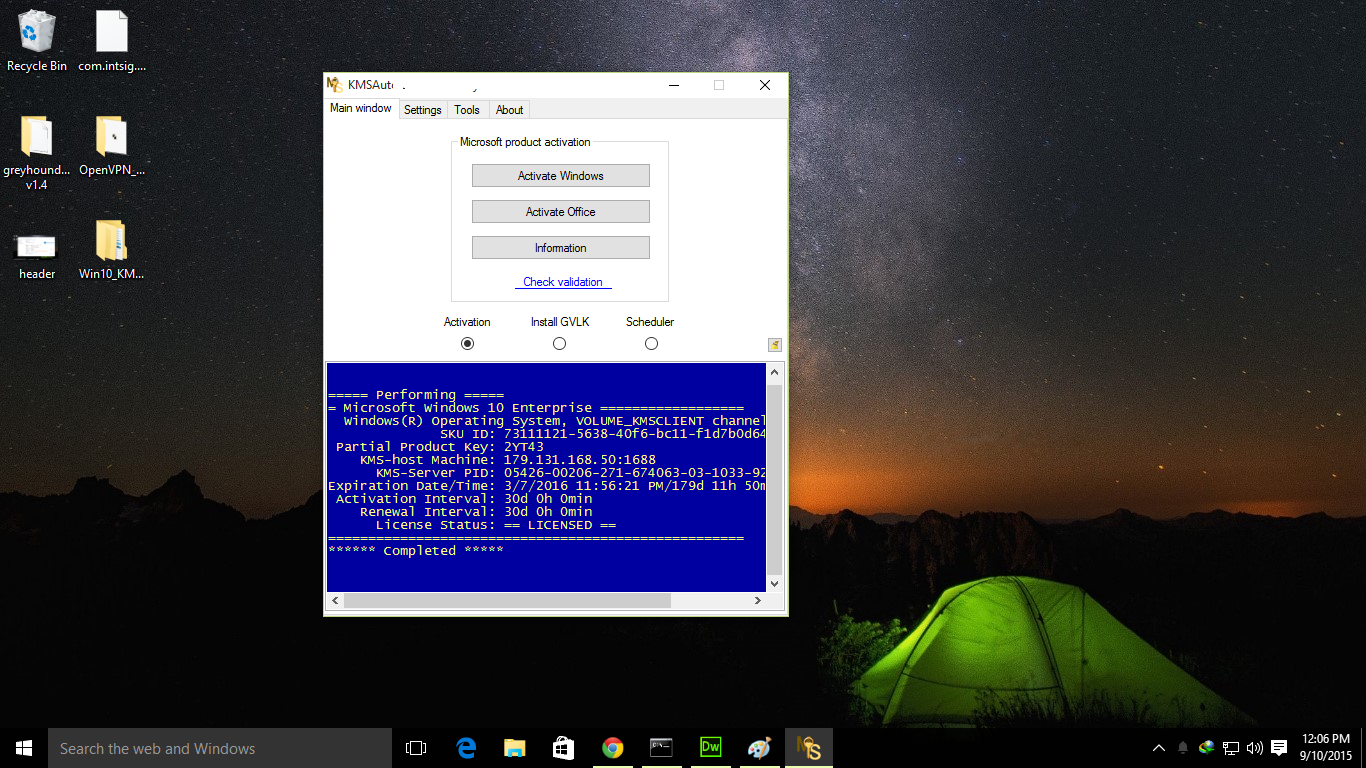Select the Activation mode radio button
This screenshot has width=1366, height=768.
click(x=467, y=343)
